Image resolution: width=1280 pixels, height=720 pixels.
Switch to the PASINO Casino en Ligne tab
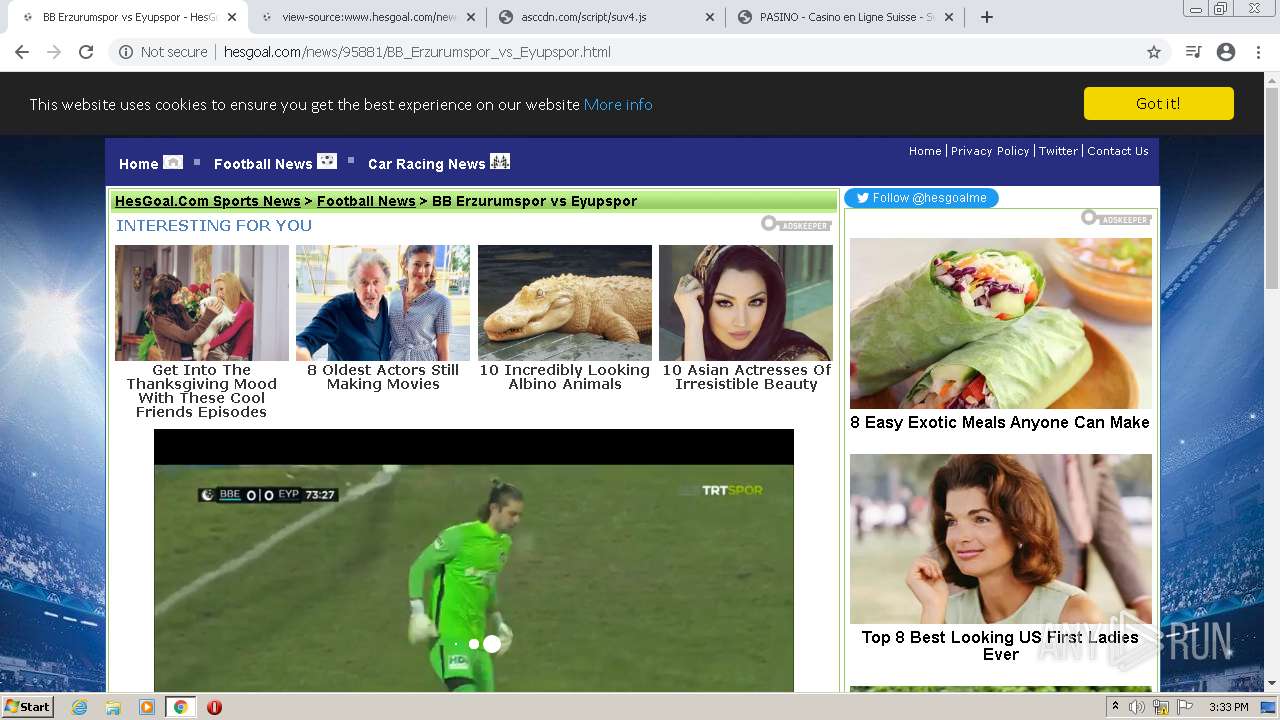click(x=846, y=17)
